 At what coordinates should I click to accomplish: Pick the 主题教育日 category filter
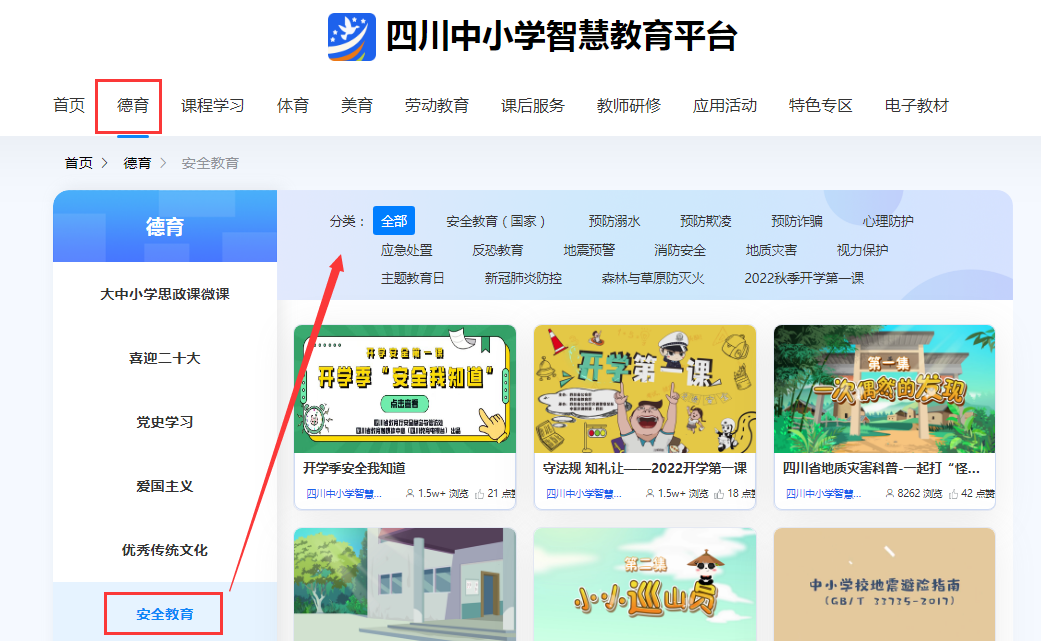click(x=413, y=278)
